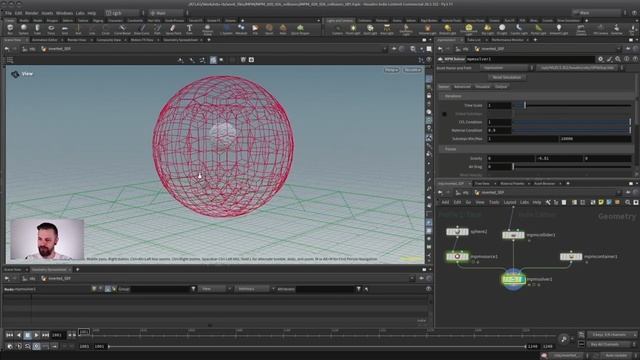Image resolution: width=640 pixels, height=360 pixels.
Task: Select the Tube shelf tool
Action: tap(37, 29)
